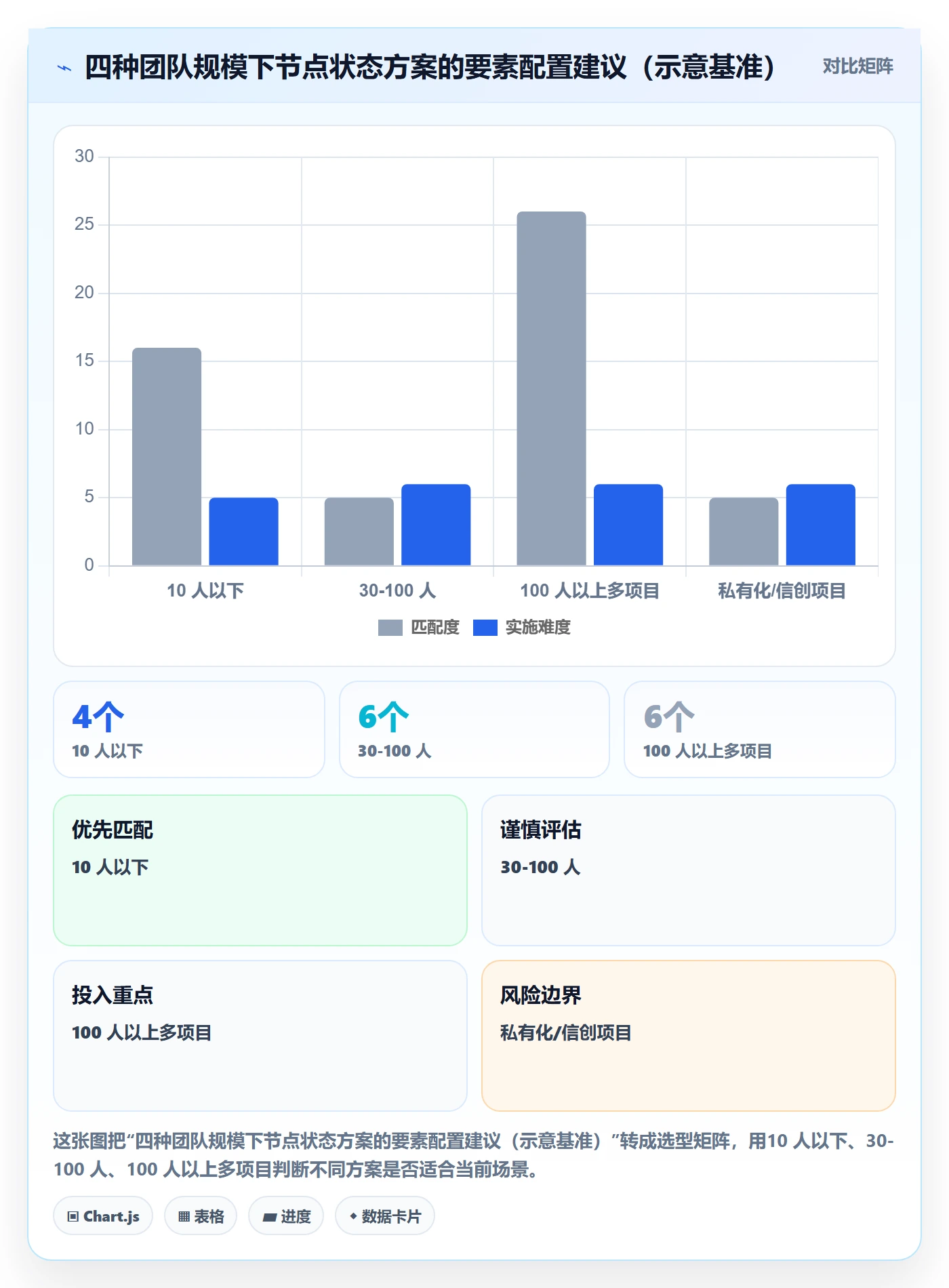949x1288 pixels.
Task: Click the blue bar for 私有化/信创项目
Action: [821, 525]
